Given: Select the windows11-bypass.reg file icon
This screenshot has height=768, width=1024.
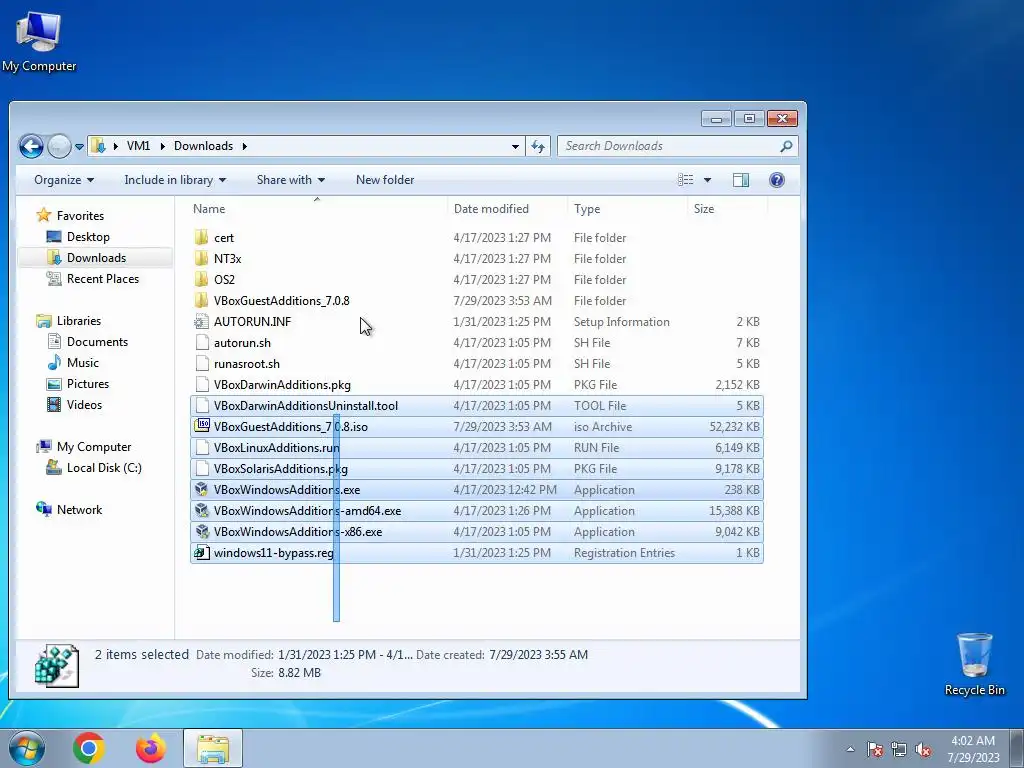Looking at the screenshot, I should [x=202, y=552].
